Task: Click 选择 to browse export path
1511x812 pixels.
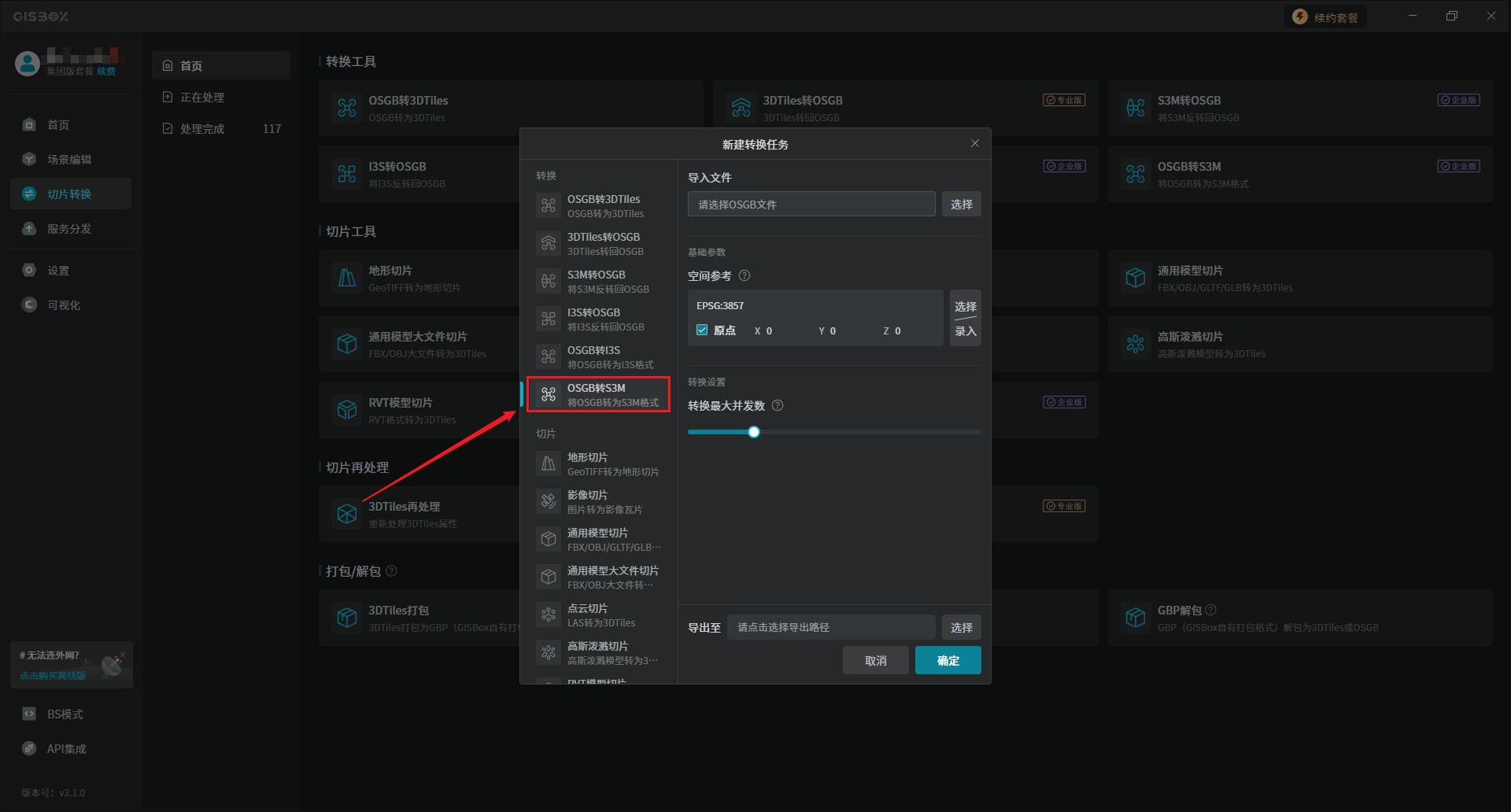Action: click(961, 628)
